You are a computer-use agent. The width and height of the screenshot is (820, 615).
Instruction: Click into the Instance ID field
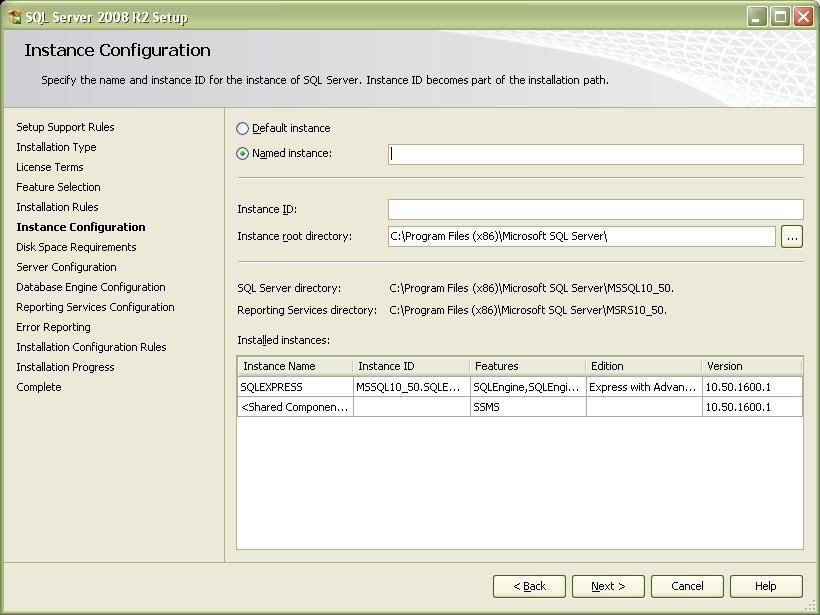pos(596,209)
